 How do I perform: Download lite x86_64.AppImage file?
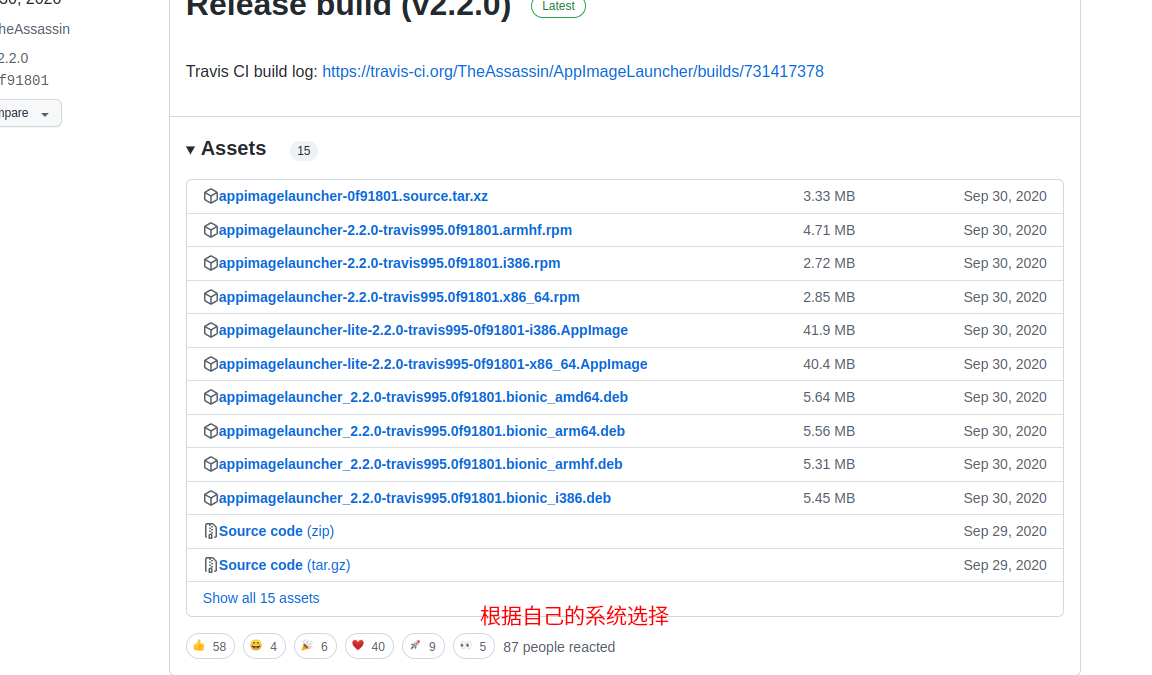coord(433,364)
